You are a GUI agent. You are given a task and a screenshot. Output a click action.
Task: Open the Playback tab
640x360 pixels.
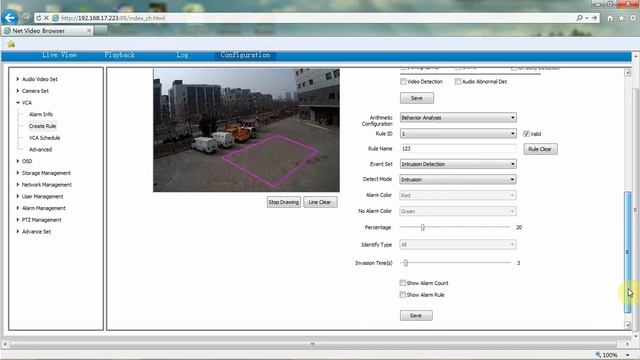click(119, 55)
